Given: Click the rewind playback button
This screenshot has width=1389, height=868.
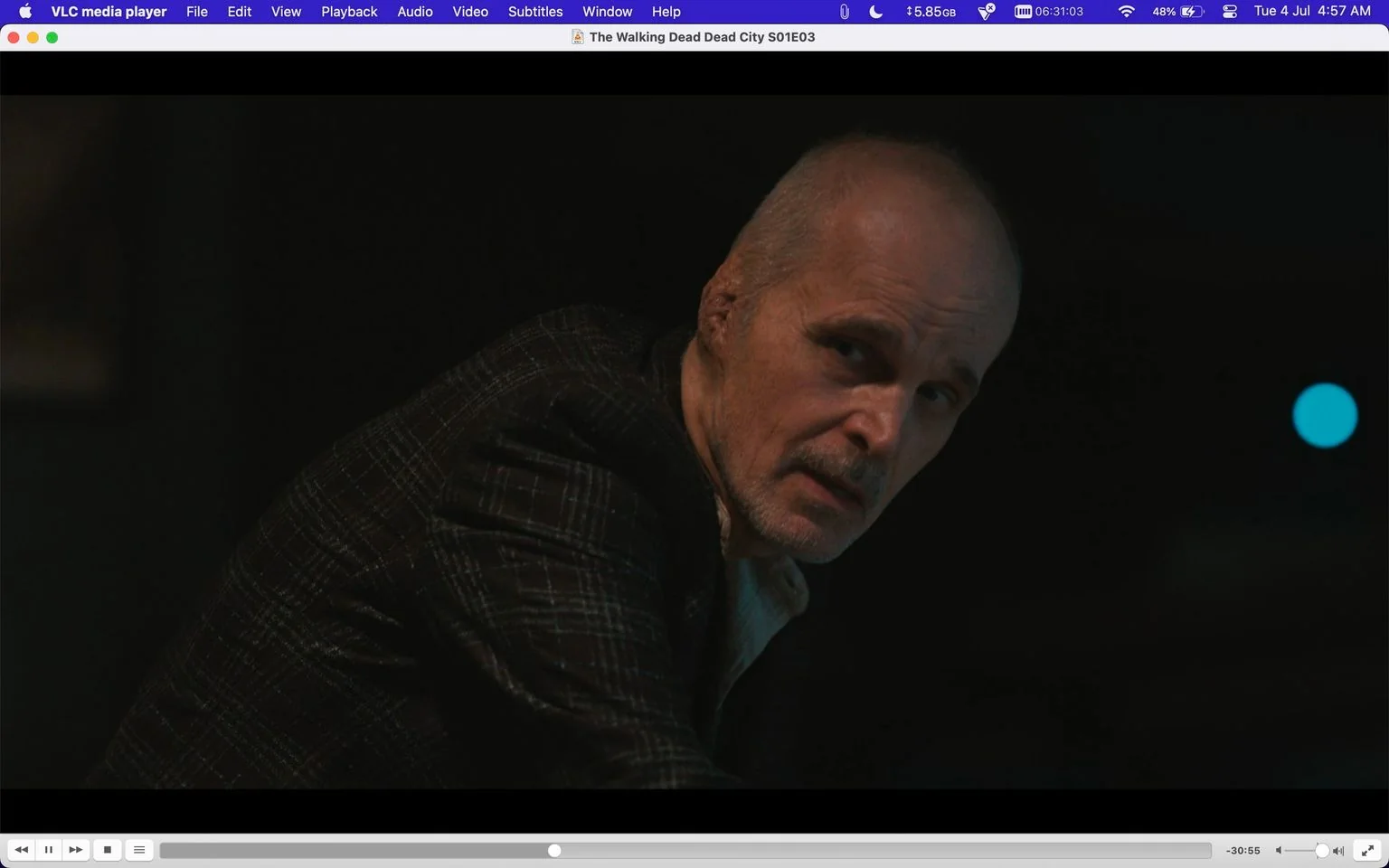Looking at the screenshot, I should point(21,850).
